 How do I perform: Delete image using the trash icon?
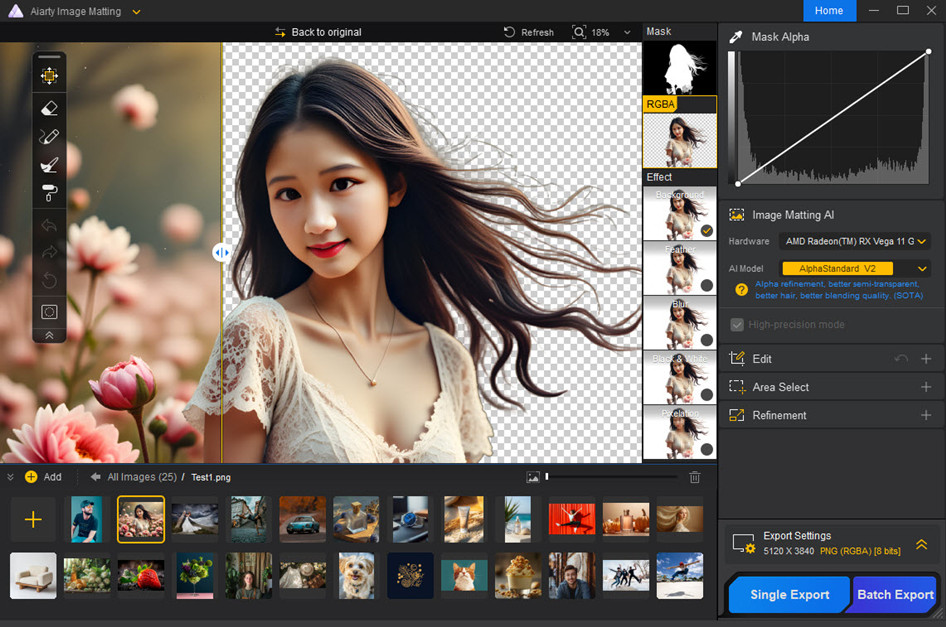click(695, 478)
